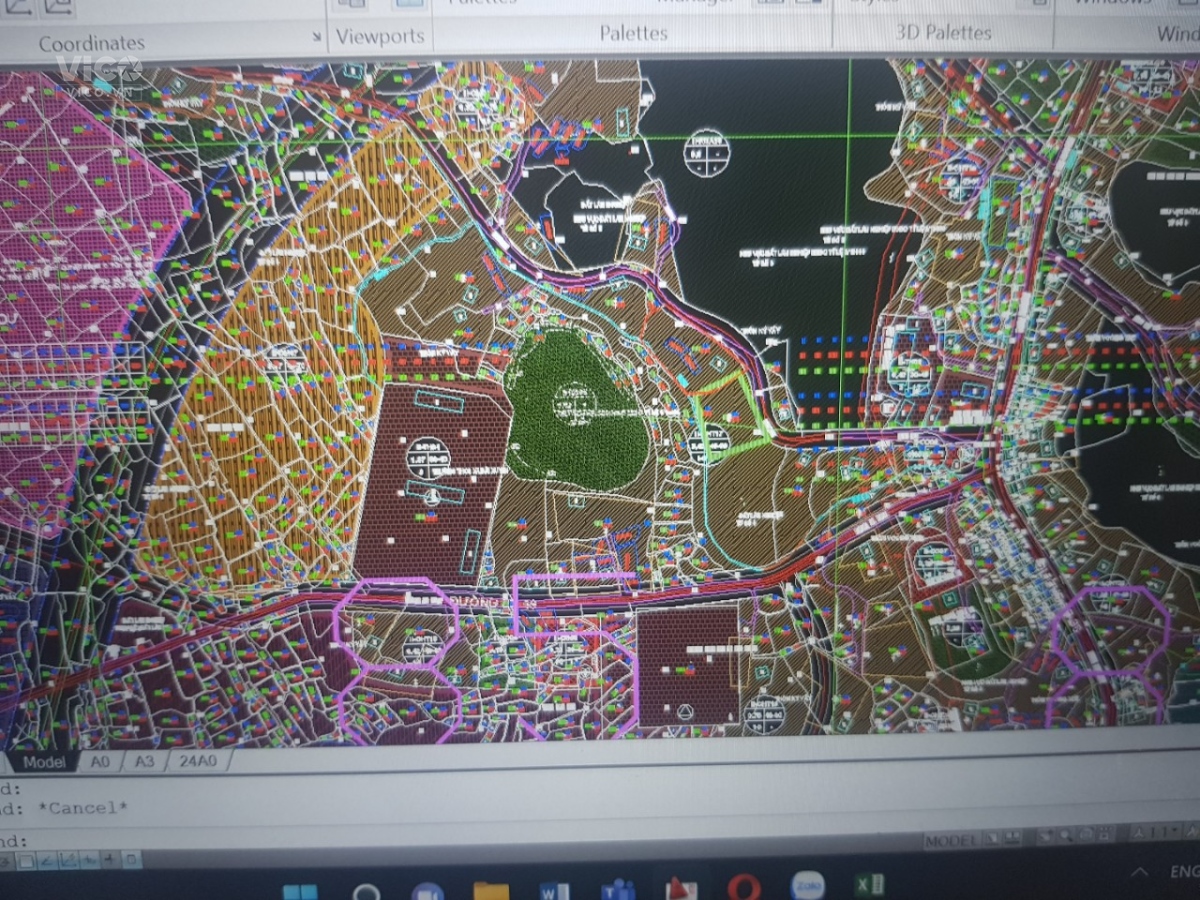The image size is (1200, 900).
Task: Select the smaller dark-red block below the road
Action: tap(688, 665)
